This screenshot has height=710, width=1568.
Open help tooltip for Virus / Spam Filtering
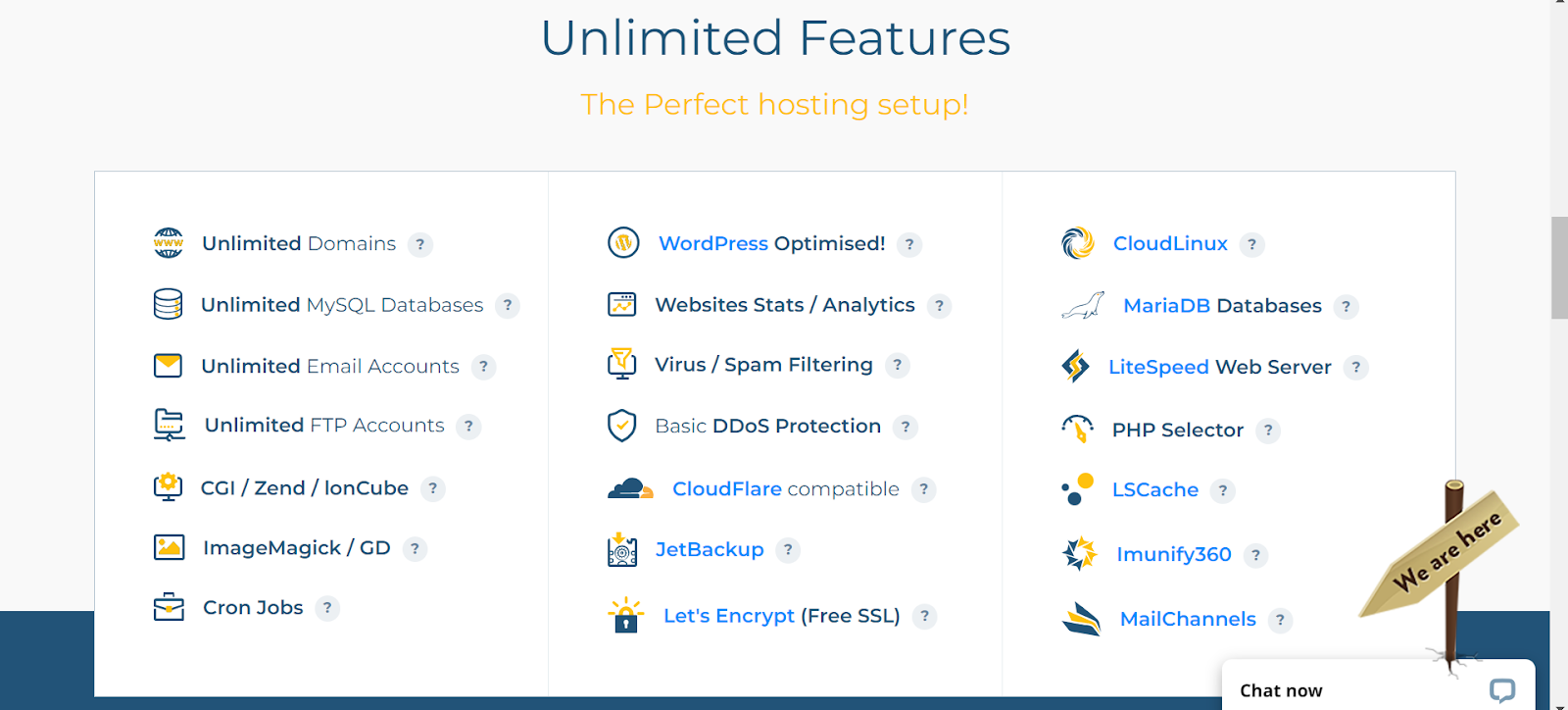pos(897,366)
